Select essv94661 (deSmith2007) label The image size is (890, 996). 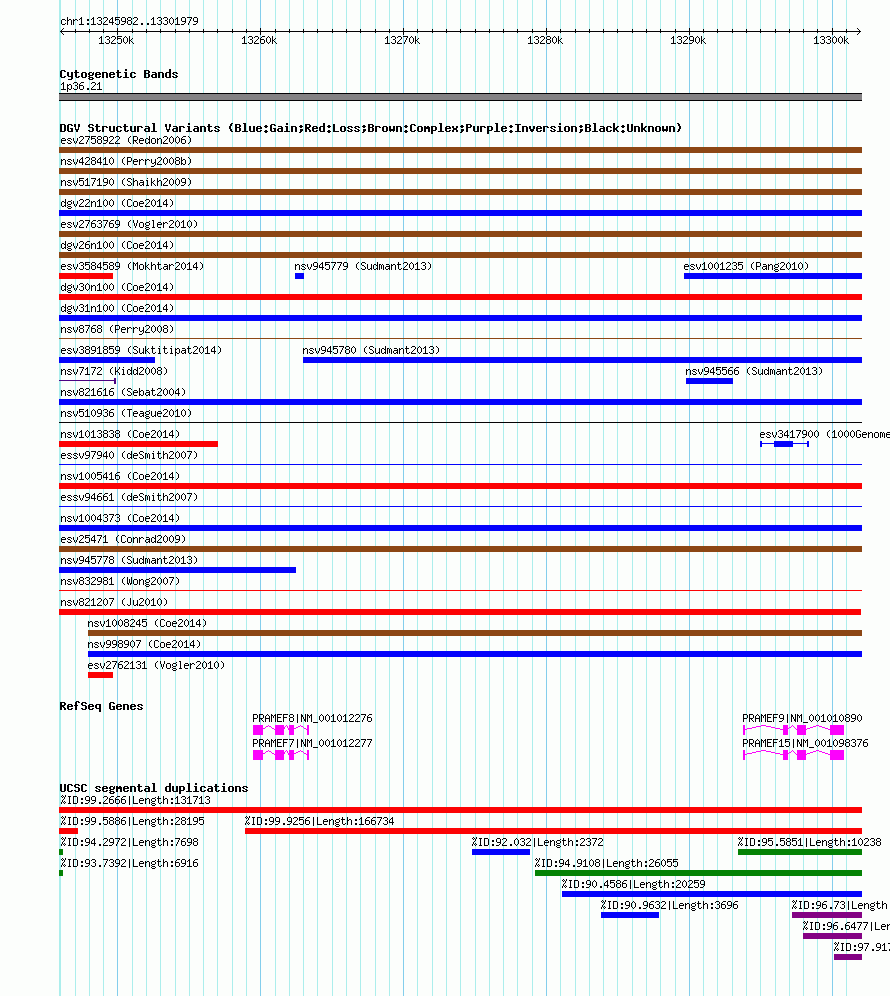coord(129,497)
